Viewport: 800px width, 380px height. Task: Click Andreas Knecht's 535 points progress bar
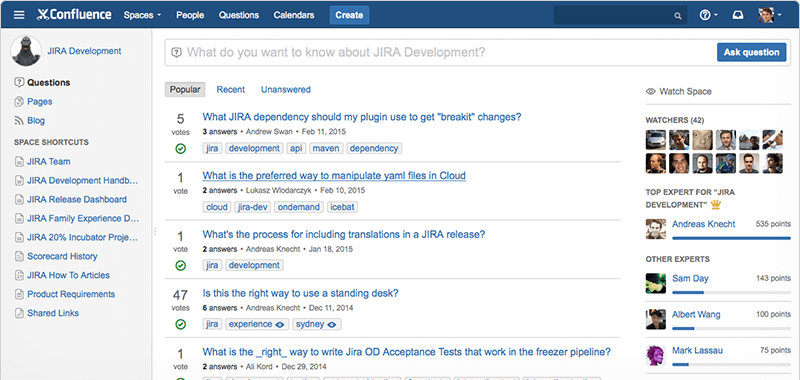click(x=732, y=238)
